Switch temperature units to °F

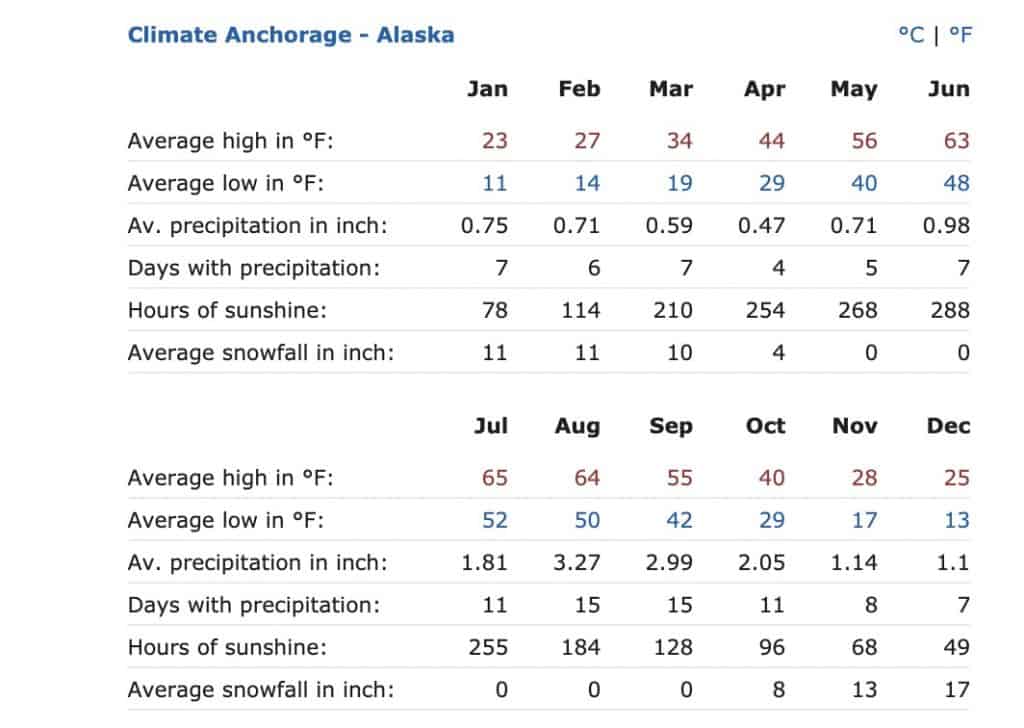click(960, 35)
